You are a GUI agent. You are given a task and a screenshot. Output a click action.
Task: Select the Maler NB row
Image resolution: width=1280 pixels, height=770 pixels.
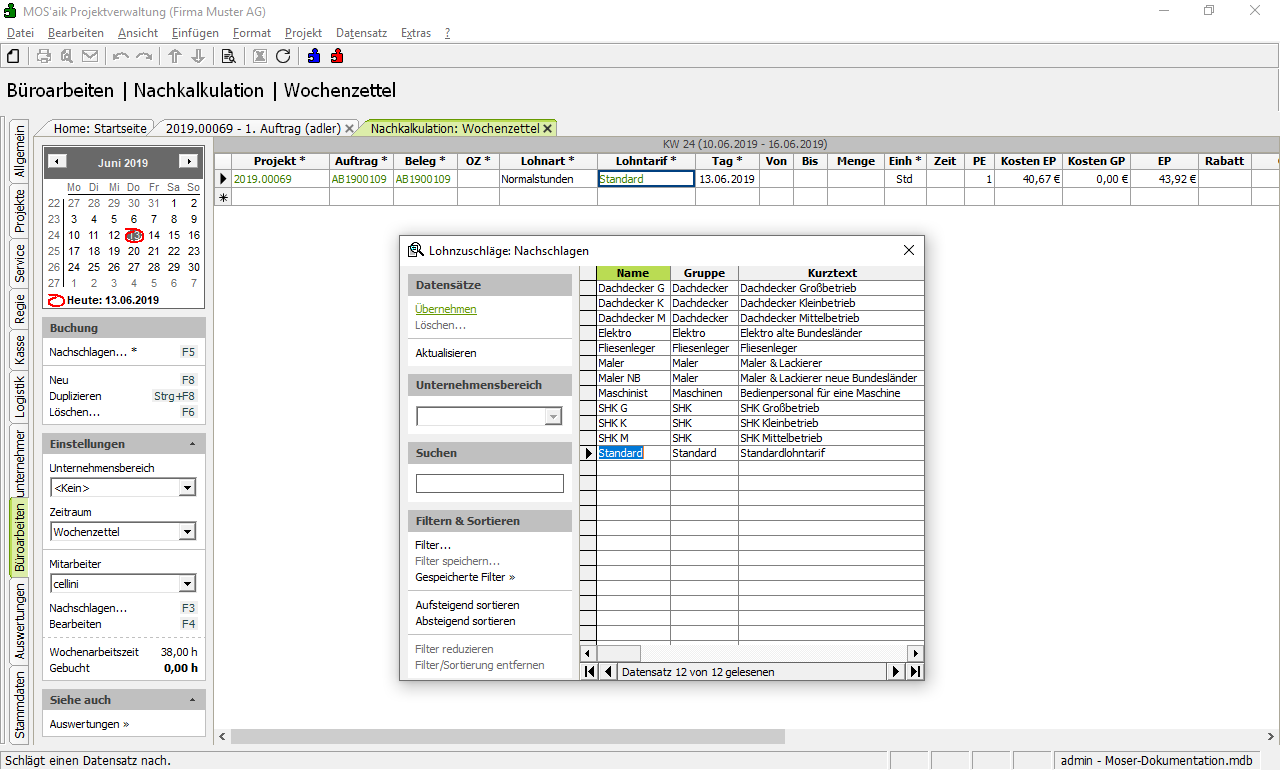620,378
